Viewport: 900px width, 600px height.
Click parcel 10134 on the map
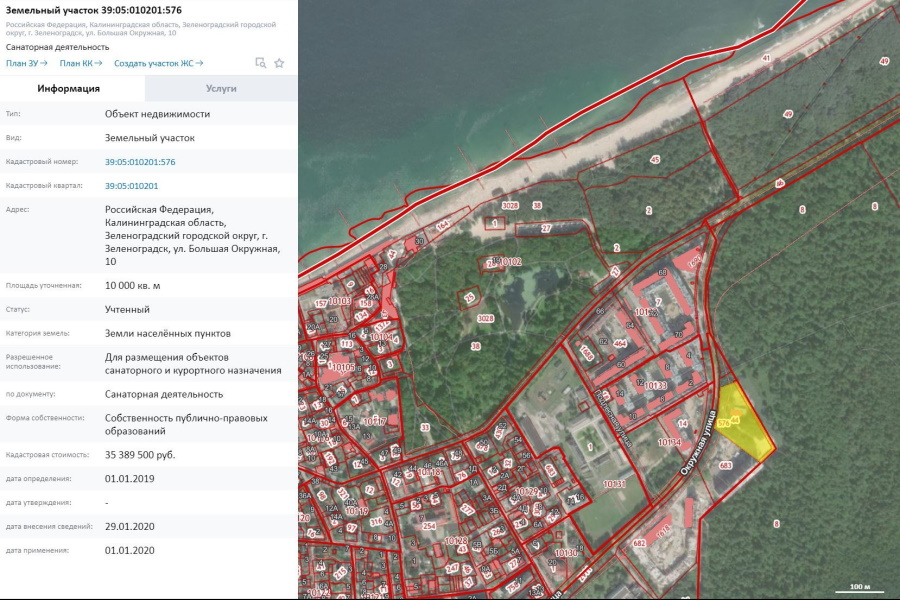click(x=669, y=442)
